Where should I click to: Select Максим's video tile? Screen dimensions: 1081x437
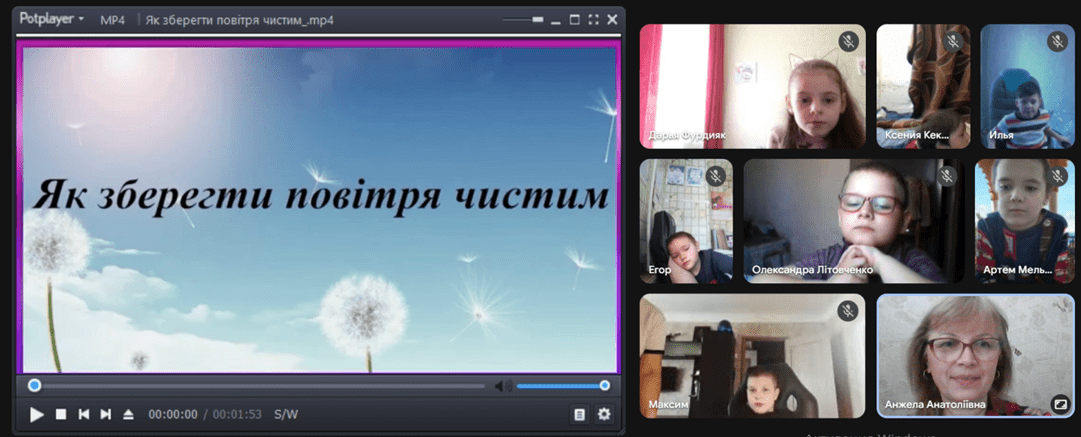coord(753,356)
